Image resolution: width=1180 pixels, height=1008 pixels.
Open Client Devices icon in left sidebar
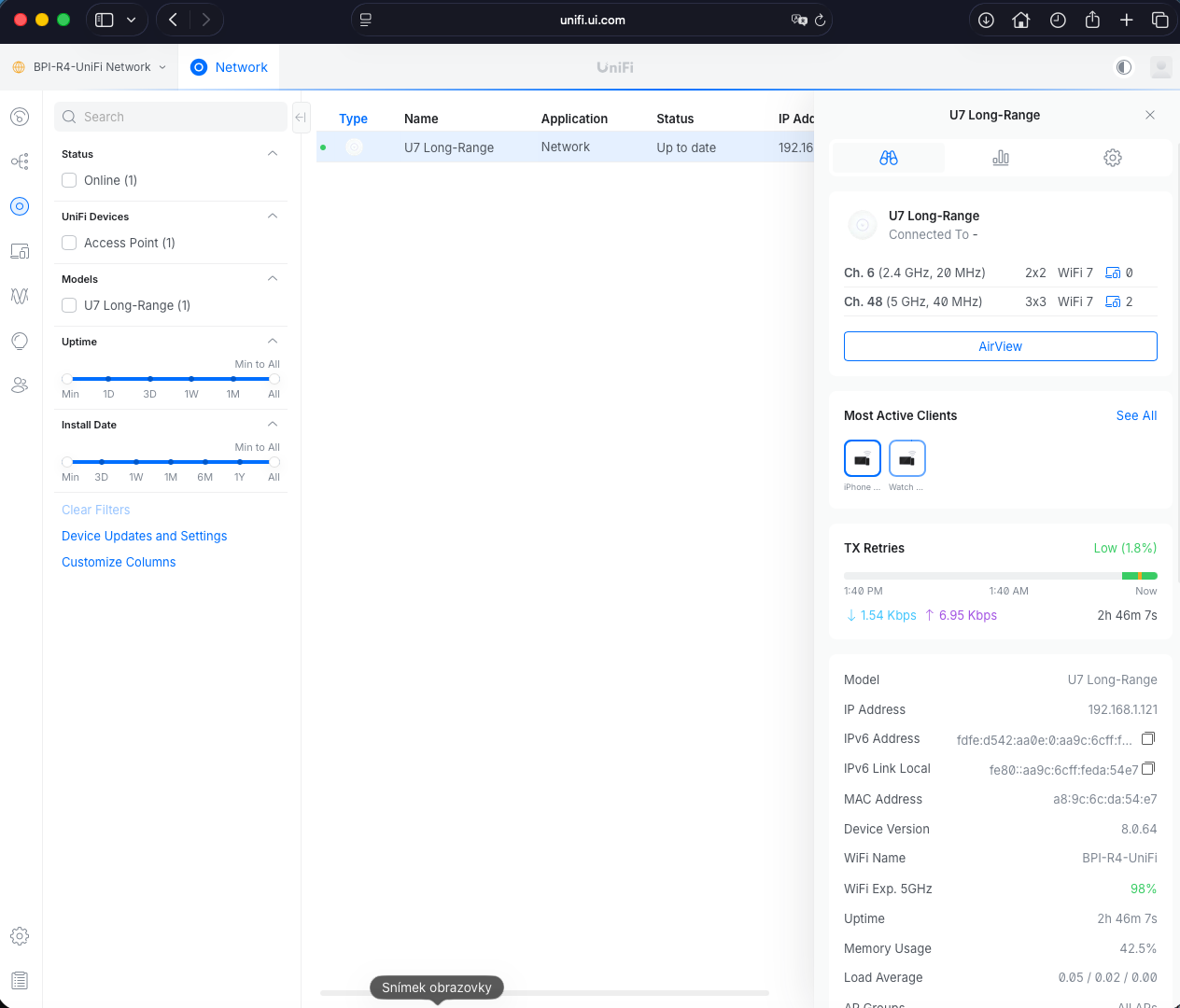[20, 251]
